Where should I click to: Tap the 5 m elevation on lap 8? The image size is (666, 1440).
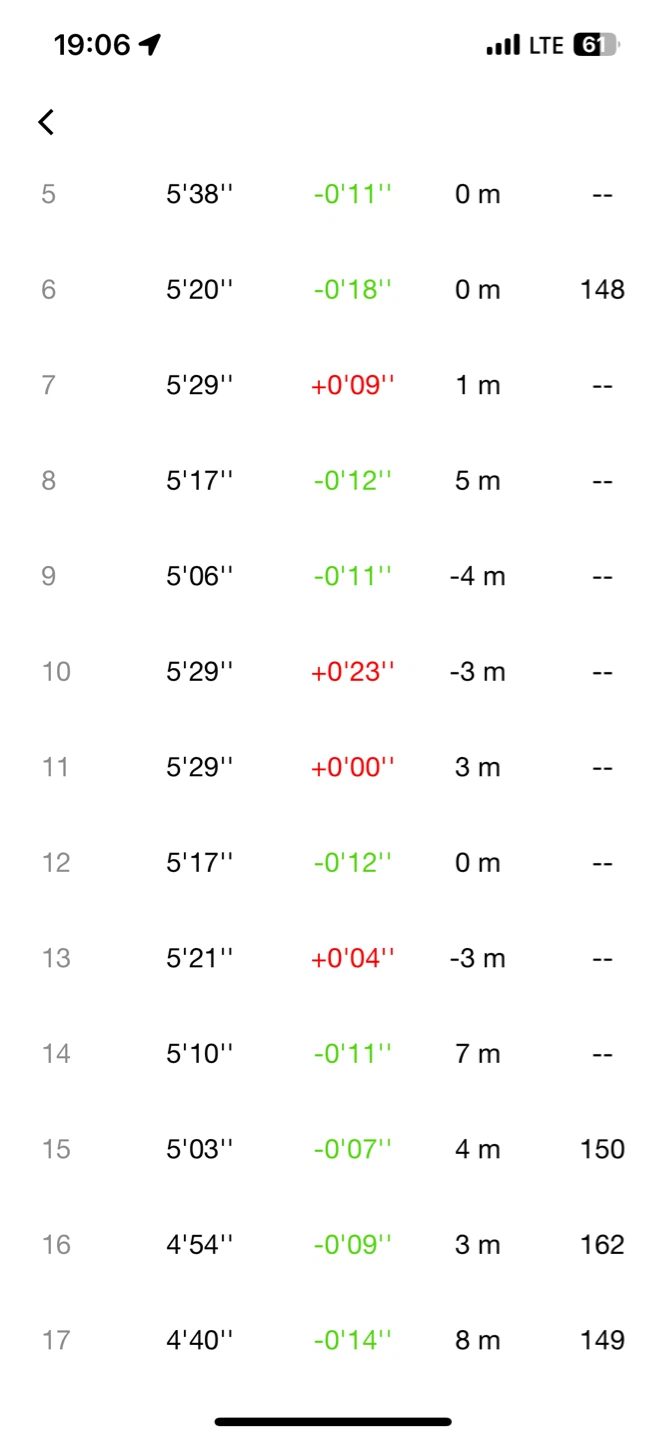pyautogui.click(x=478, y=481)
